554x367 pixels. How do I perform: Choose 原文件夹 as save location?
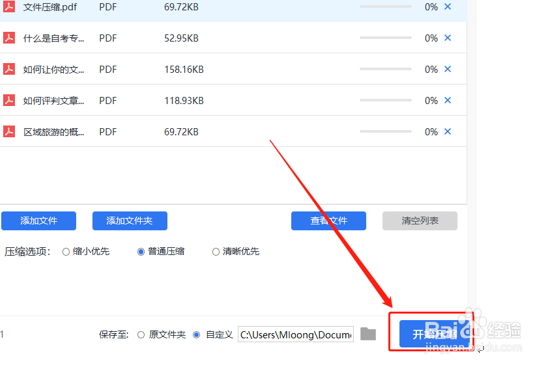coord(141,335)
